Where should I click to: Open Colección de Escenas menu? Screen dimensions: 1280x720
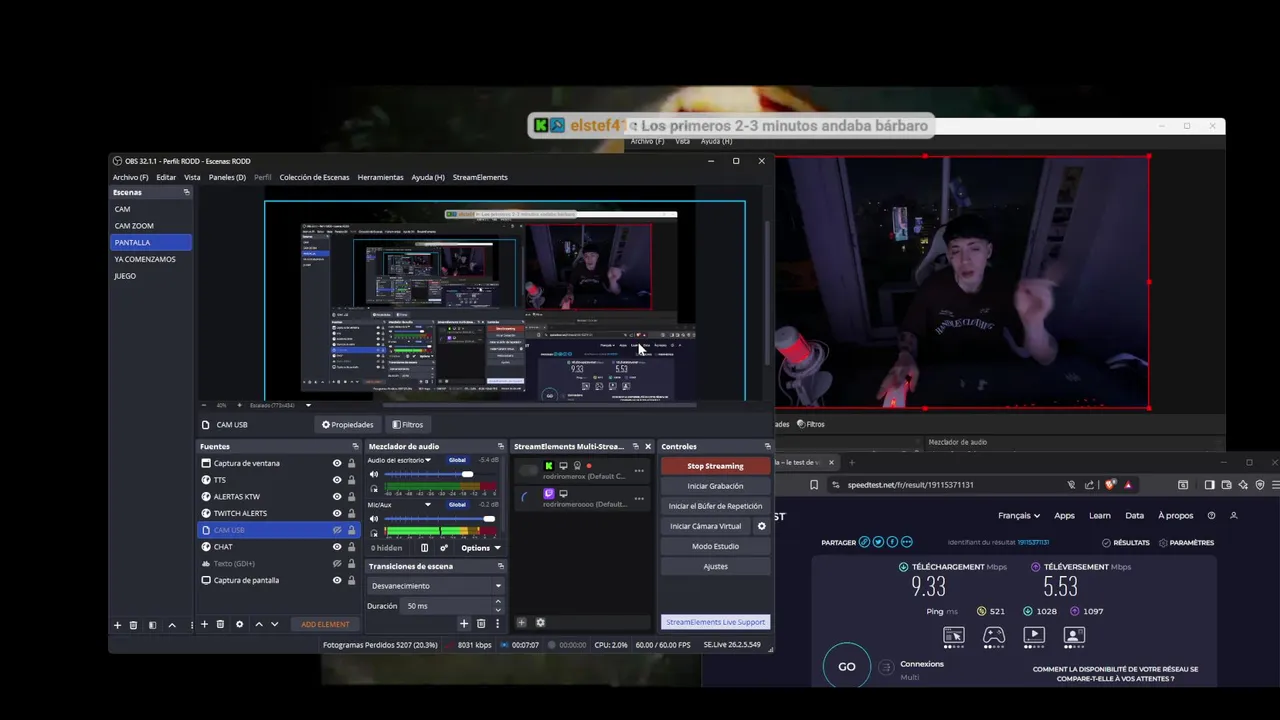pyautogui.click(x=314, y=177)
